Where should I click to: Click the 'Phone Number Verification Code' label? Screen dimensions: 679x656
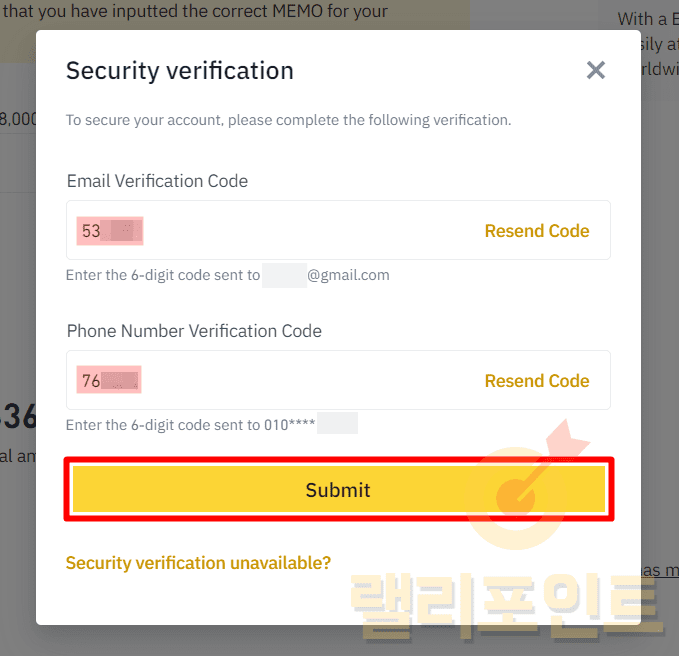[x=194, y=331]
